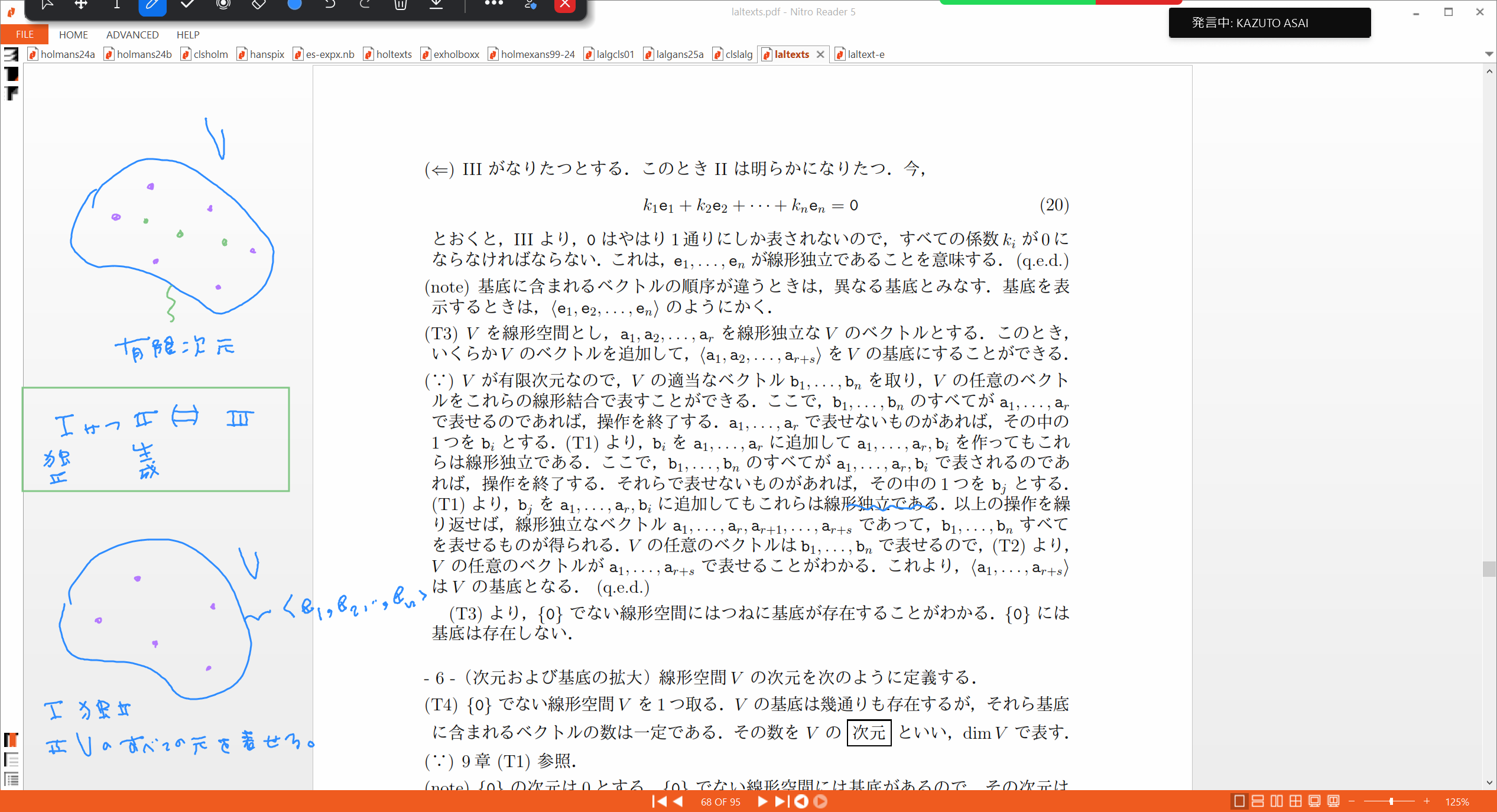Switch to the es-expx.nb document tab
Viewport: 1497px width, 812px height.
324,54
